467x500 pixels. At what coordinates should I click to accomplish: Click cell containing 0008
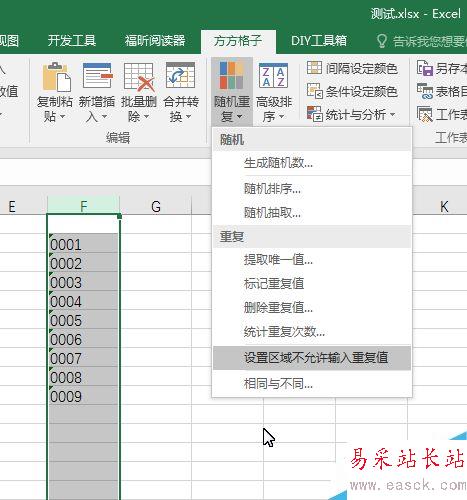click(x=83, y=376)
